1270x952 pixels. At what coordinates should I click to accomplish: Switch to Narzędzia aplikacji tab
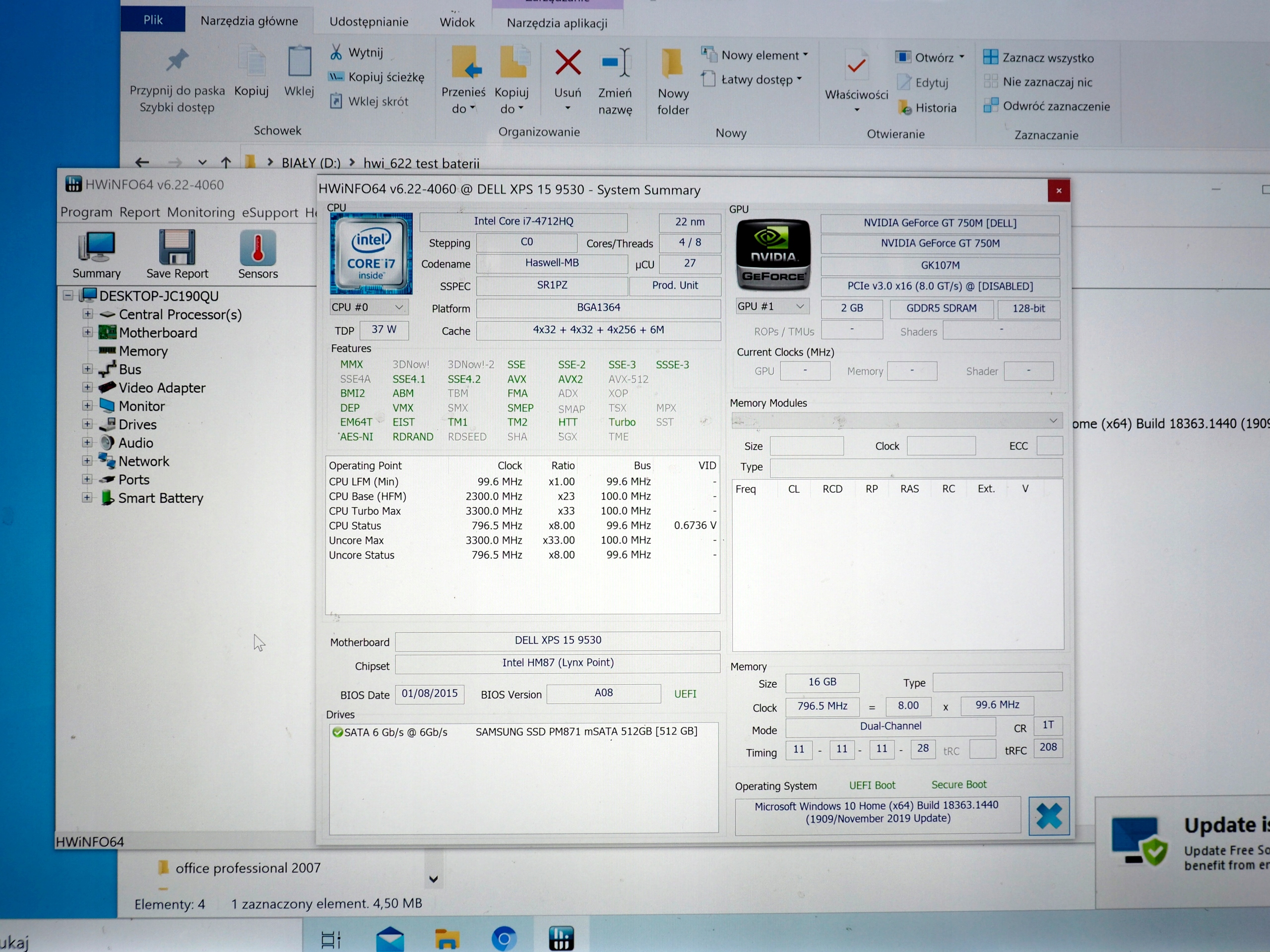[557, 23]
